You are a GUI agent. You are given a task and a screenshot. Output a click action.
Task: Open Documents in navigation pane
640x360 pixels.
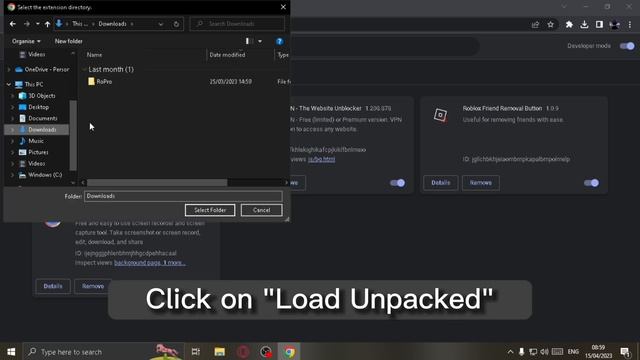pos(38,118)
